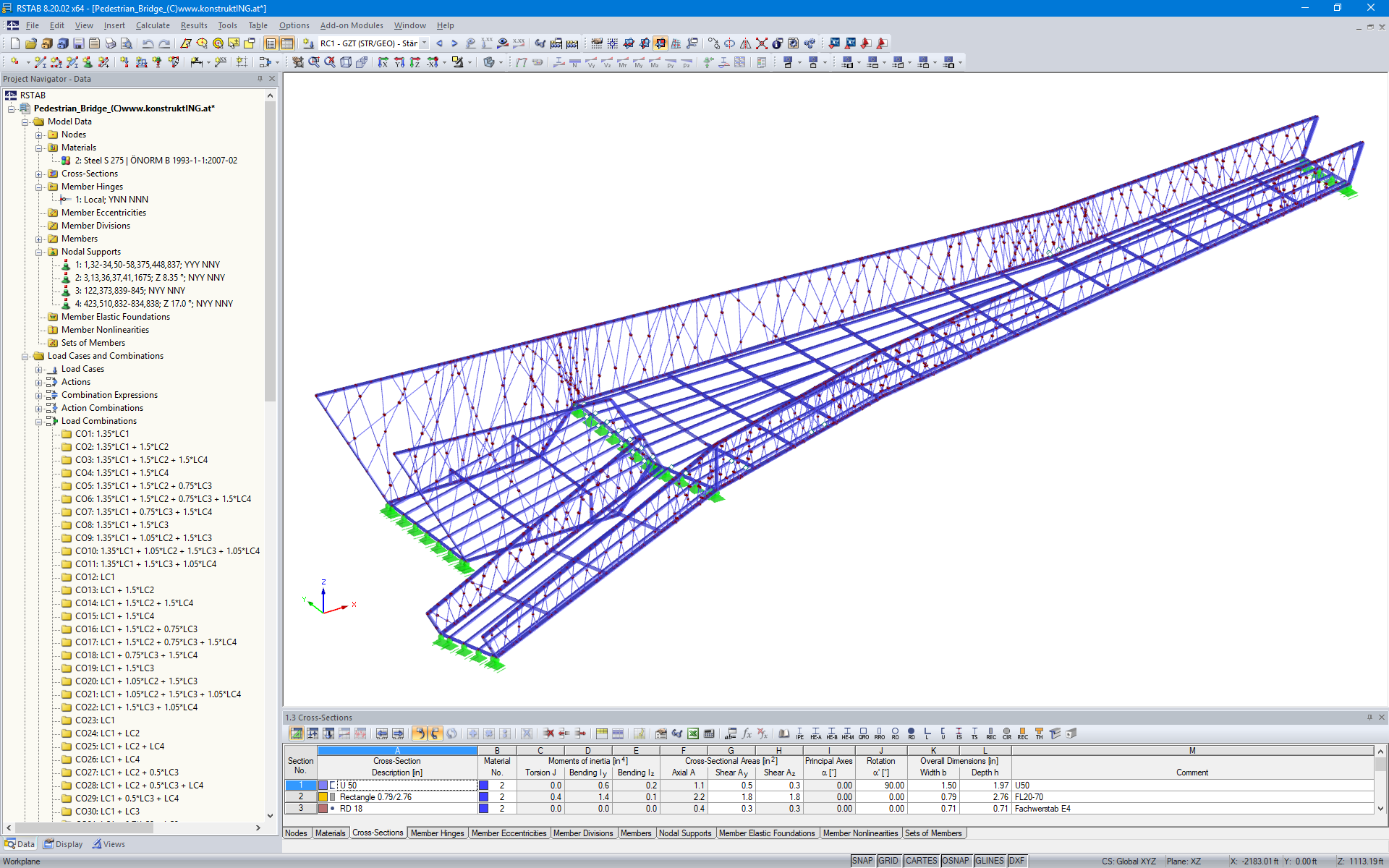Open the RC1 load case dropdown

tap(425, 43)
